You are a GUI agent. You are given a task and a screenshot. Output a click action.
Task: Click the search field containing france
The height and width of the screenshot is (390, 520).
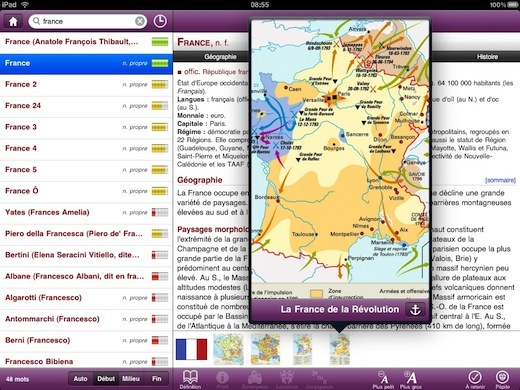pyautogui.click(x=88, y=21)
